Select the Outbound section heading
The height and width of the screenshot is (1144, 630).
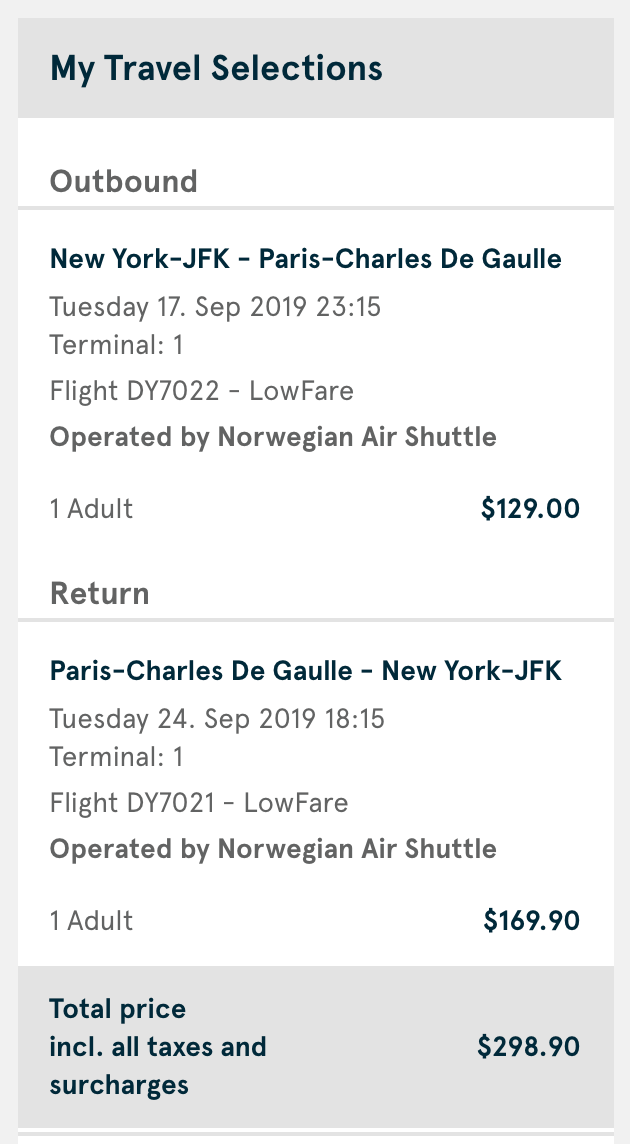pyautogui.click(x=124, y=181)
